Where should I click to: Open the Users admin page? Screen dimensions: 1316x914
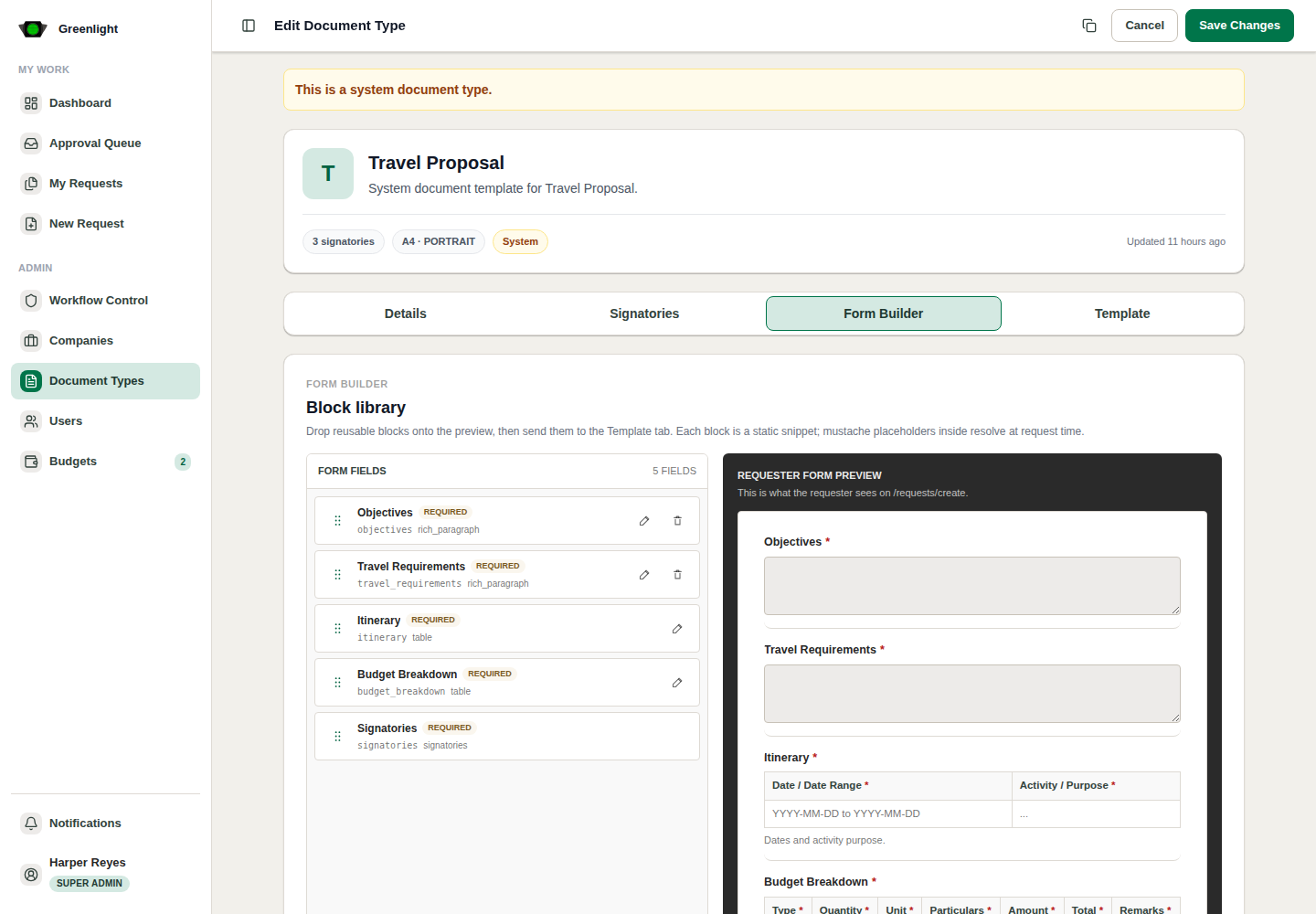pos(105,421)
